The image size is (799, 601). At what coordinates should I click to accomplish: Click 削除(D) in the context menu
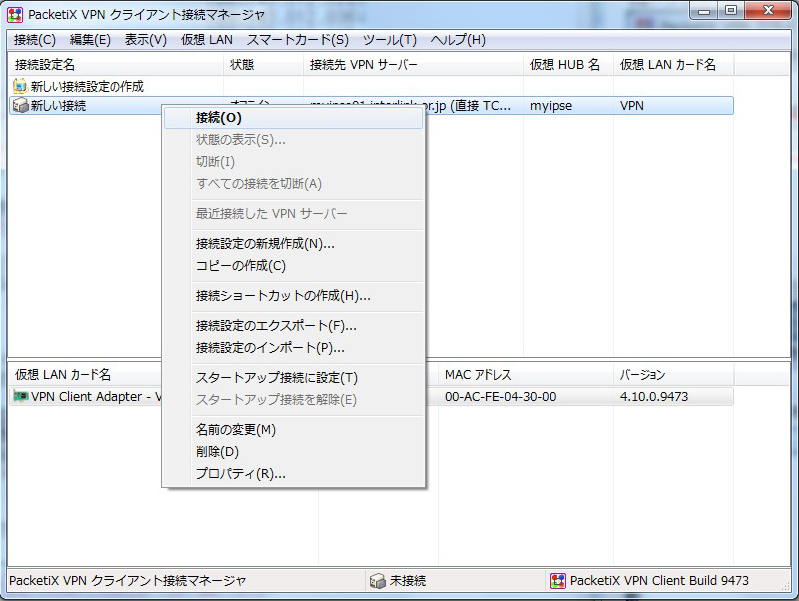click(x=217, y=452)
